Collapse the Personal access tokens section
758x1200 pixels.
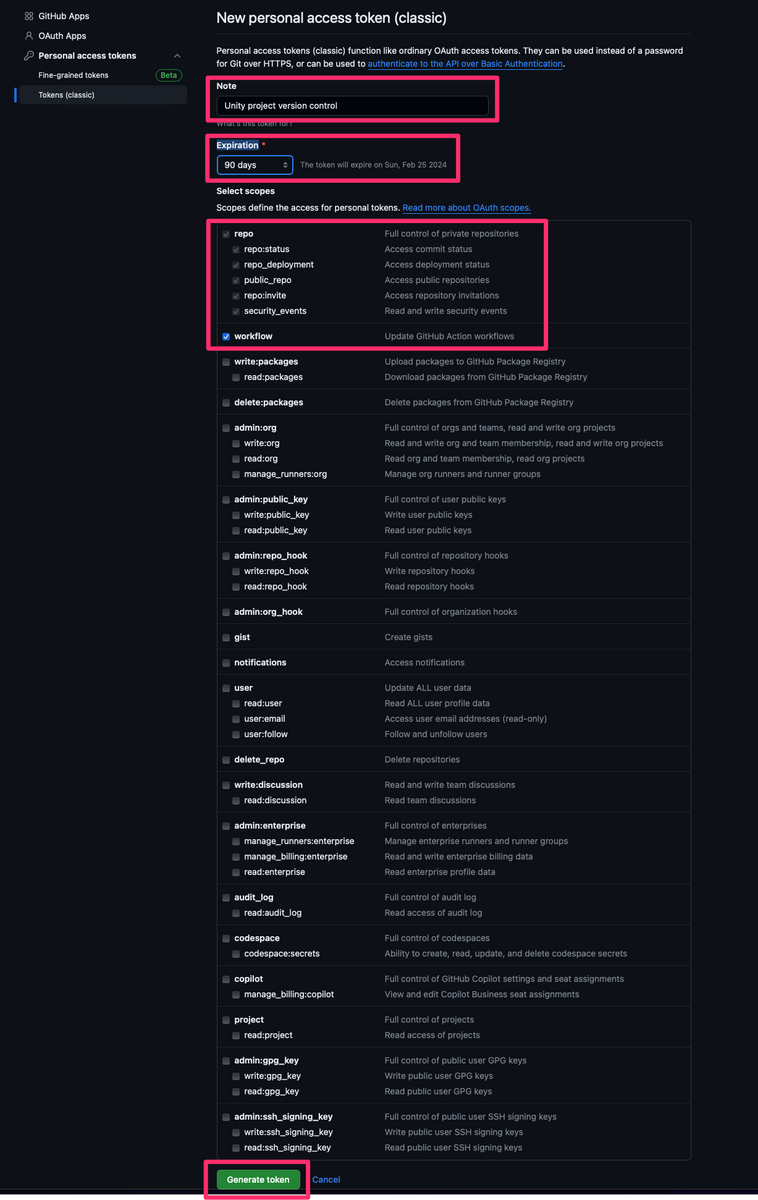pyautogui.click(x=177, y=56)
